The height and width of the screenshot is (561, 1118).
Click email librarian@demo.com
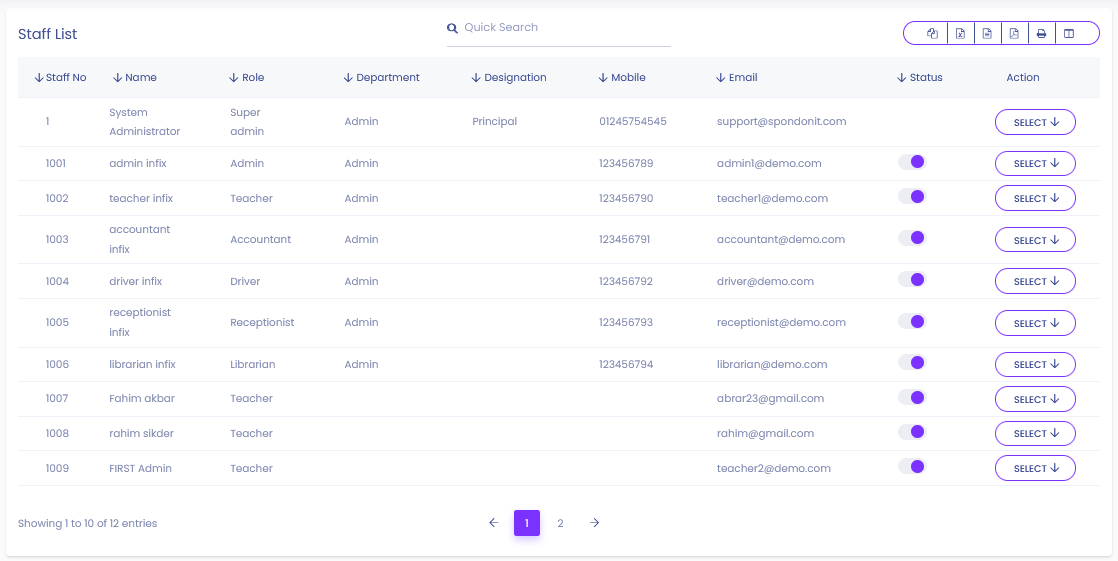[771, 364]
